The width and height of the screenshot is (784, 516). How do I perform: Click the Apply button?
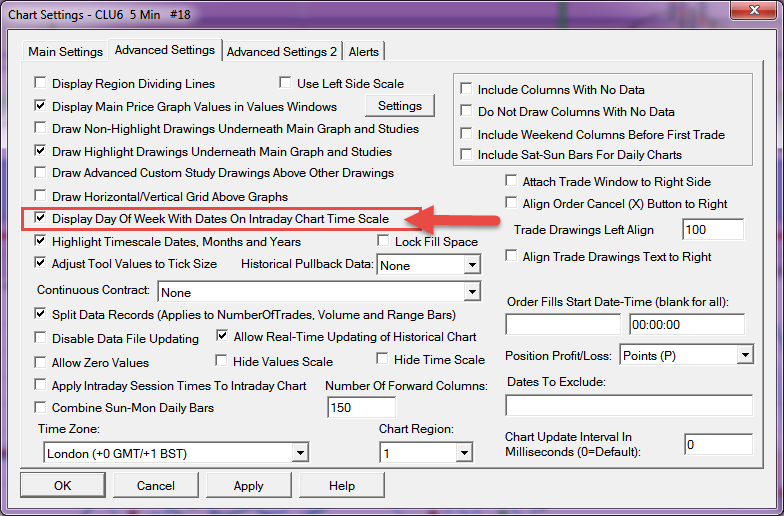248,485
